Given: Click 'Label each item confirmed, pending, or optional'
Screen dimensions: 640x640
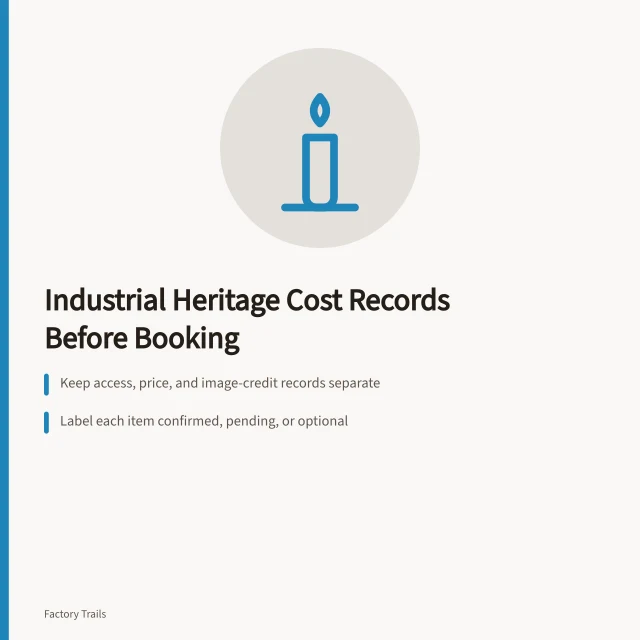Looking at the screenshot, I should coord(204,421).
